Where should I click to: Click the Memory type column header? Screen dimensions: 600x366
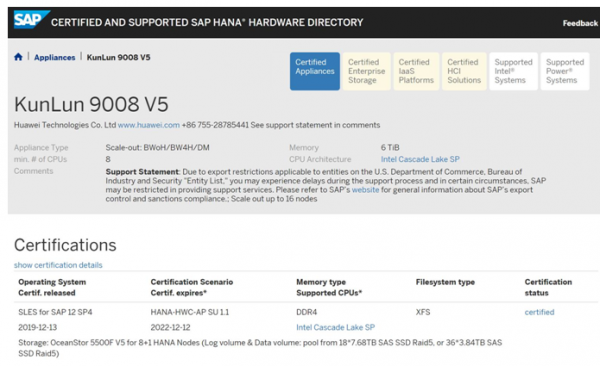point(321,282)
